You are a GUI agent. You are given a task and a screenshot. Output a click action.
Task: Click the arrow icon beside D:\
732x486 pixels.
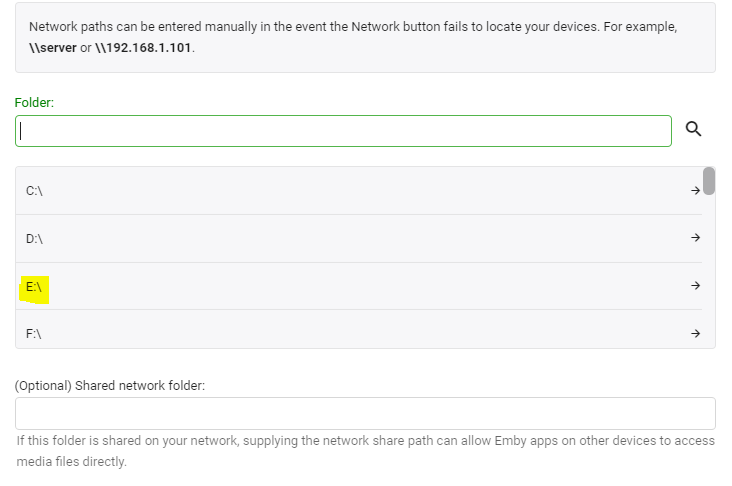tap(696, 238)
